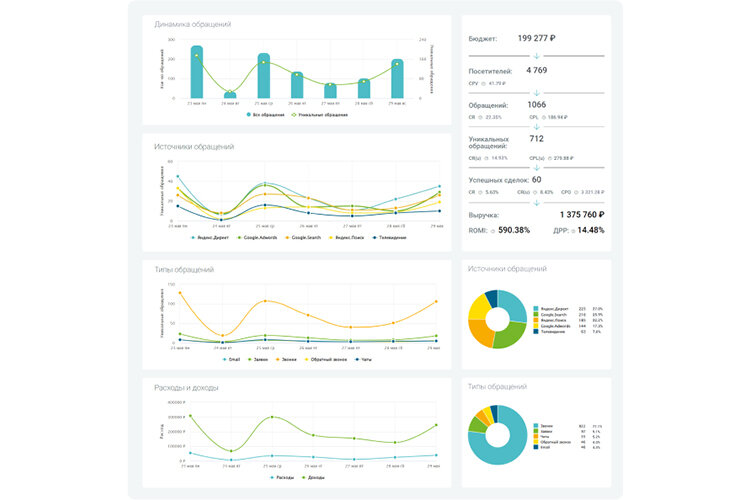Screen dimensions: 750x500
Task: Click the info icon beside CR(u) 14.93%
Action: (x=486, y=158)
